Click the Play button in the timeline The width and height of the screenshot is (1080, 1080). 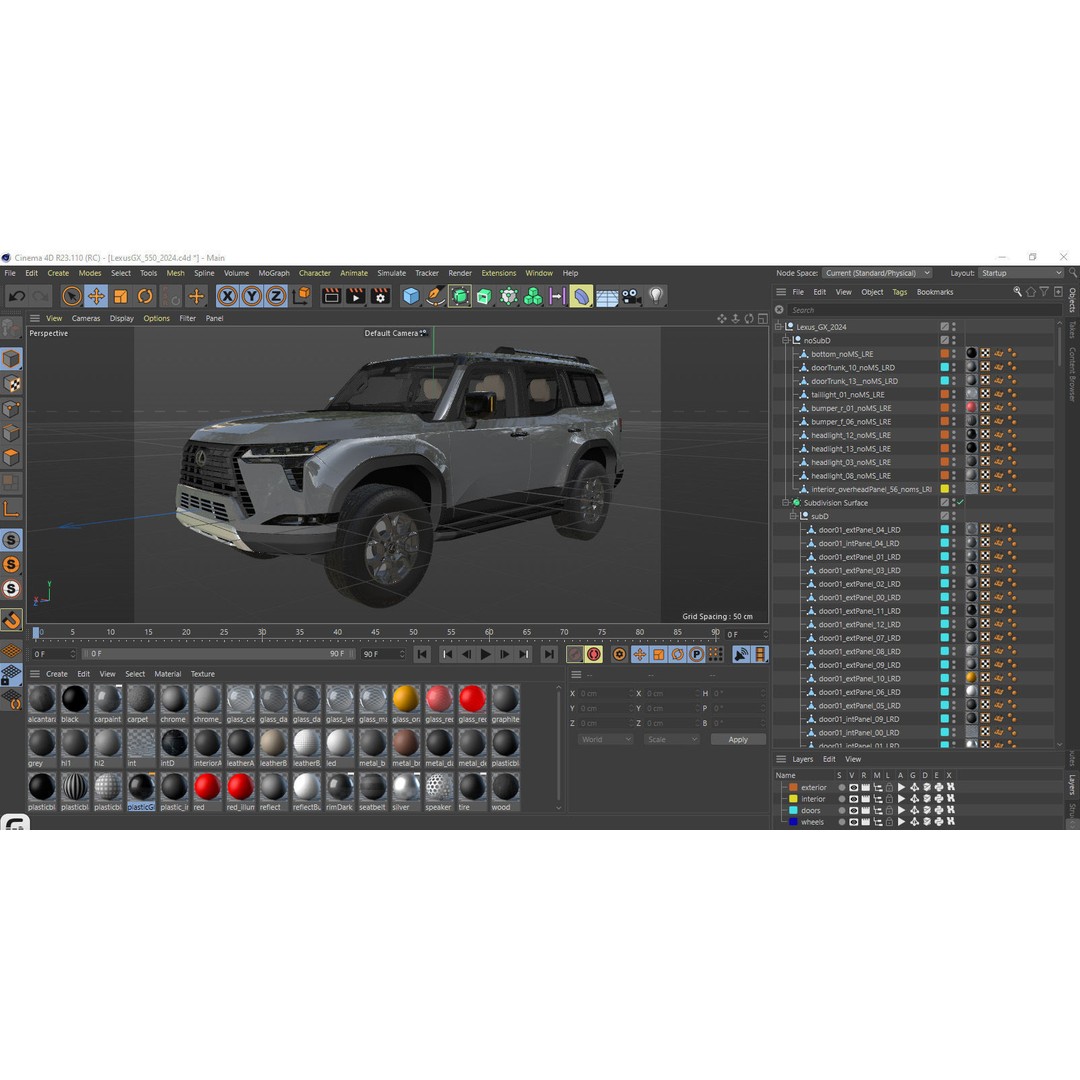click(485, 654)
